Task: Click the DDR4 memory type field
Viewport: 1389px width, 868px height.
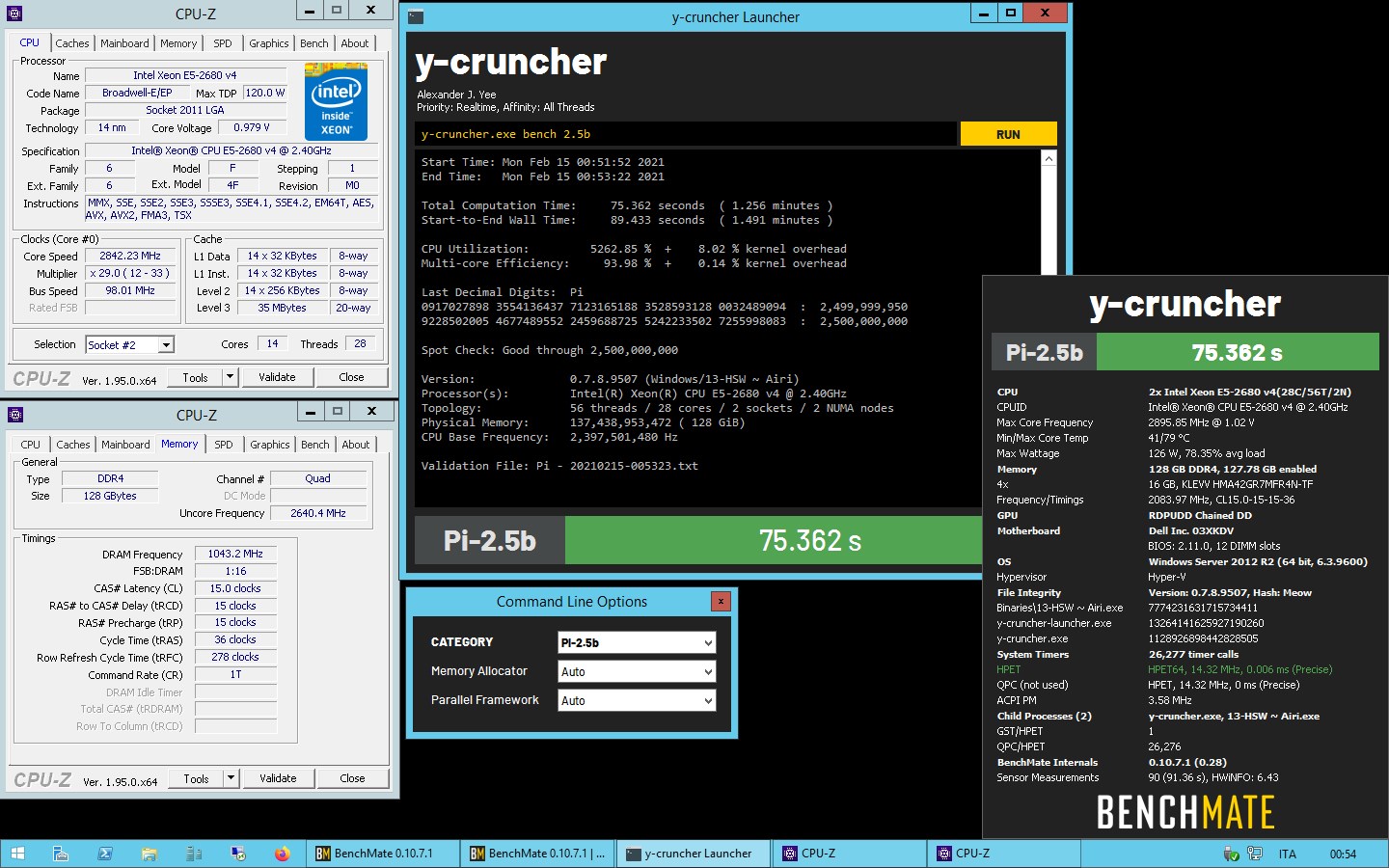Action: [x=110, y=478]
